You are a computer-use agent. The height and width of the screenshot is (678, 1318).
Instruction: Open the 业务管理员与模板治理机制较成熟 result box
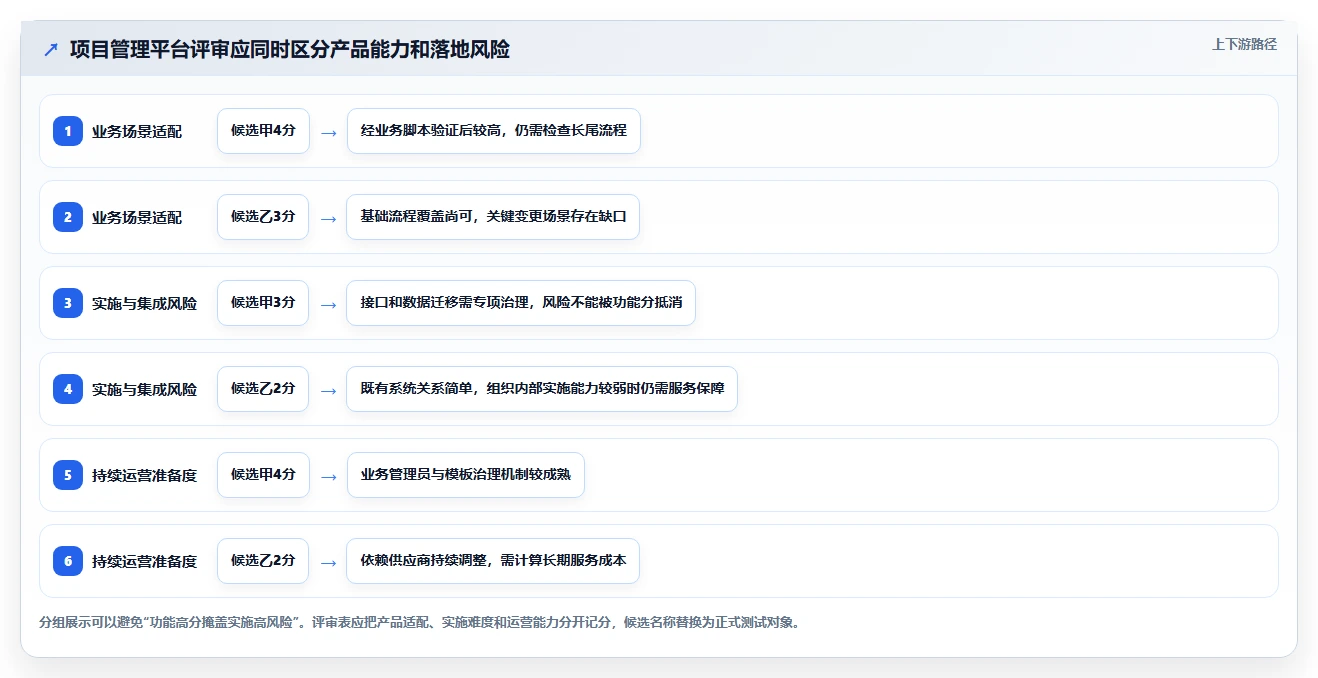point(466,475)
